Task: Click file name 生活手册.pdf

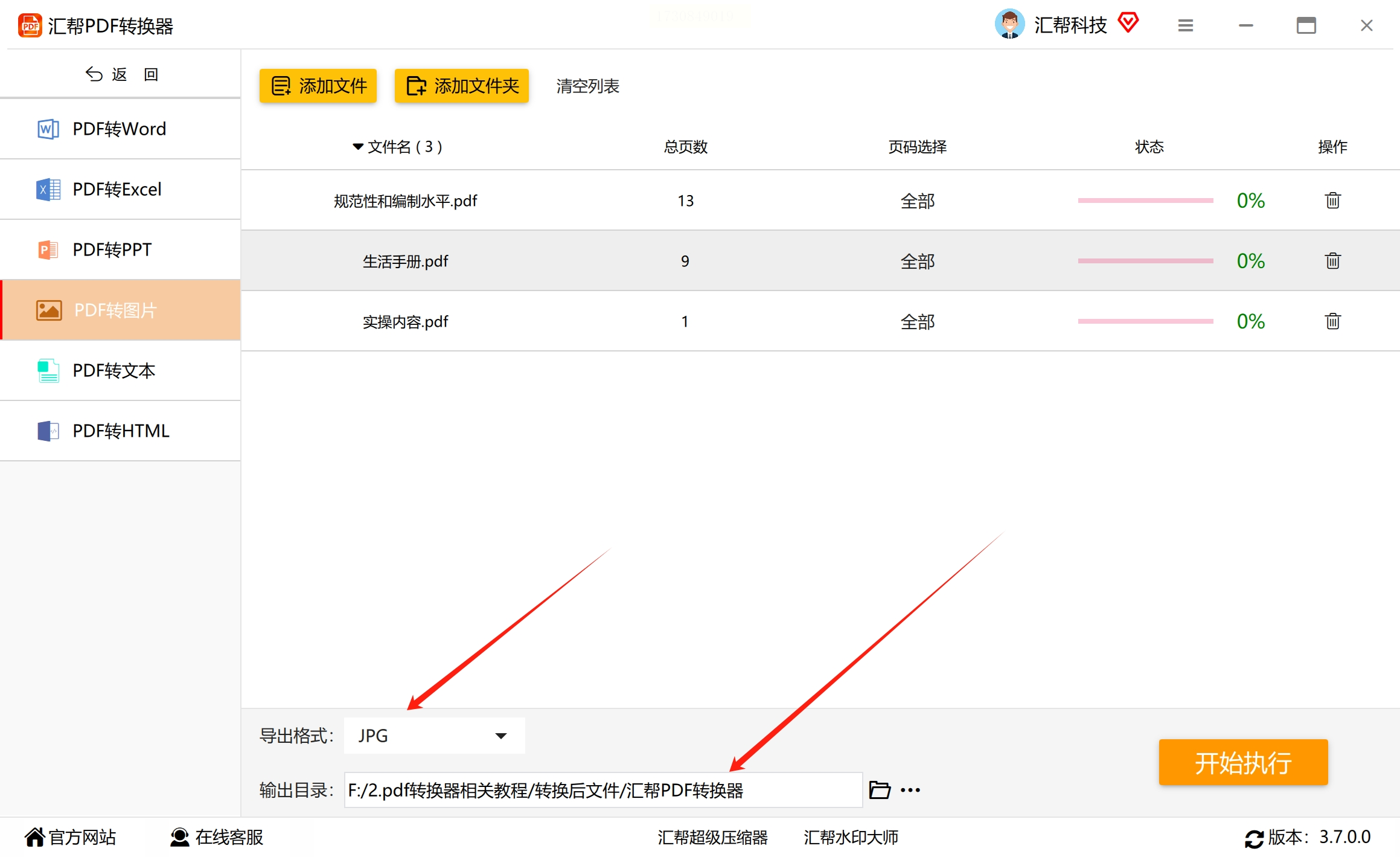Action: point(405,261)
